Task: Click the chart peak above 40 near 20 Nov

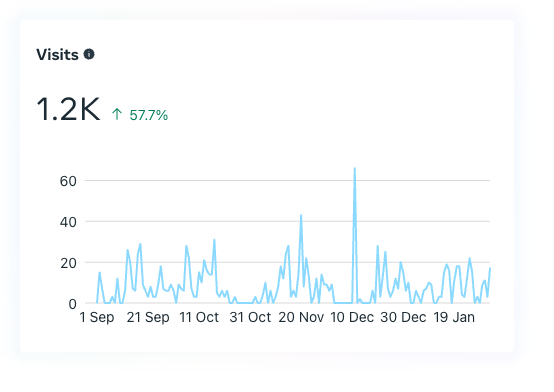Action: [301, 216]
